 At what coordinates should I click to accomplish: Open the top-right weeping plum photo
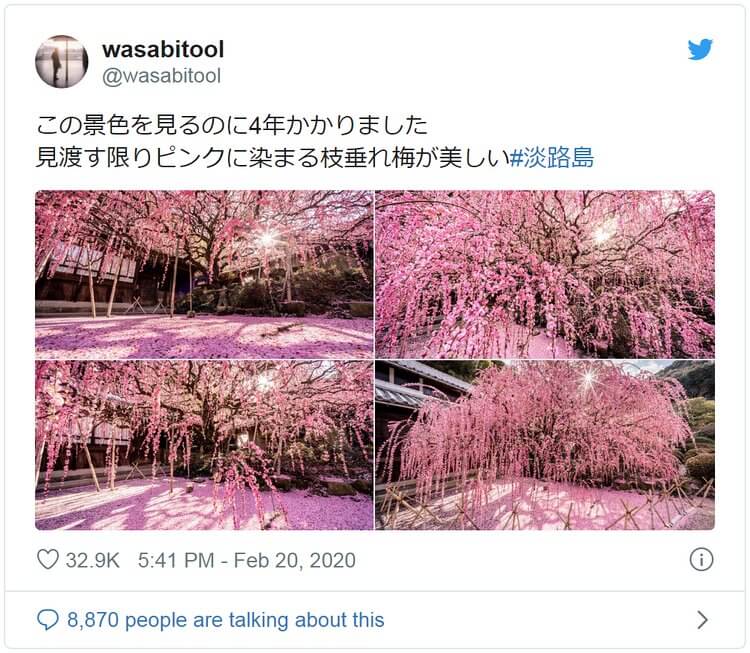pos(545,275)
